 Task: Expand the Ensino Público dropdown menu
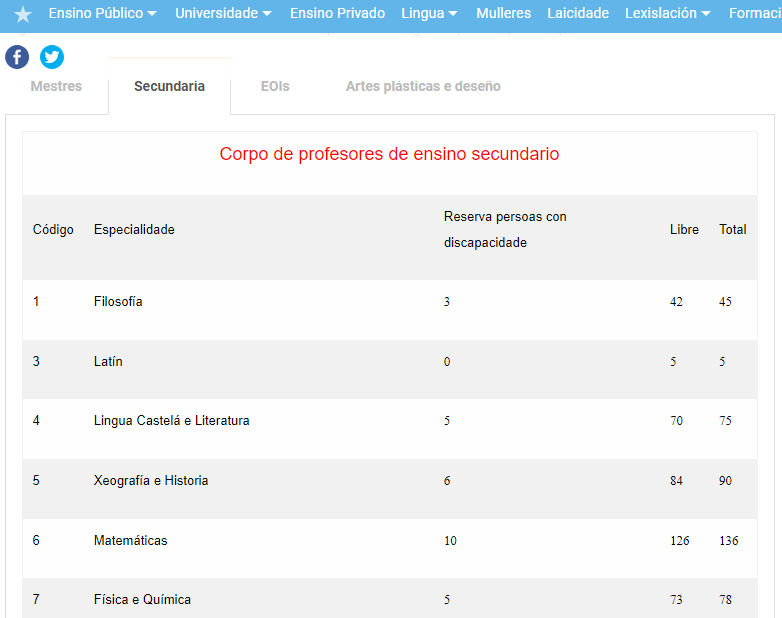pyautogui.click(x=102, y=14)
